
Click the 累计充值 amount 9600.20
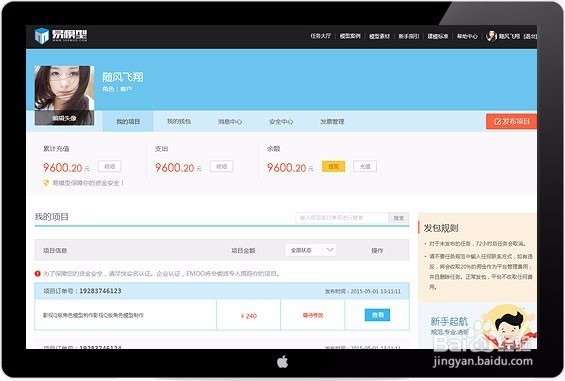(63, 168)
